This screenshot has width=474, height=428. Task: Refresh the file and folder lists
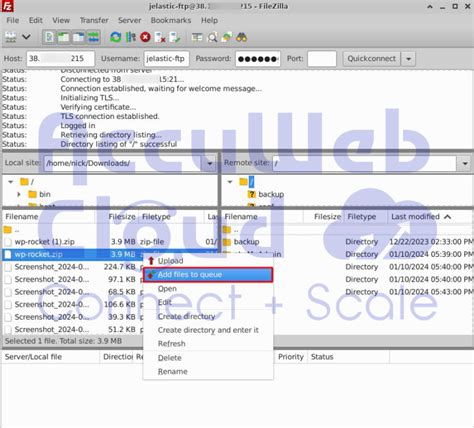point(116,37)
